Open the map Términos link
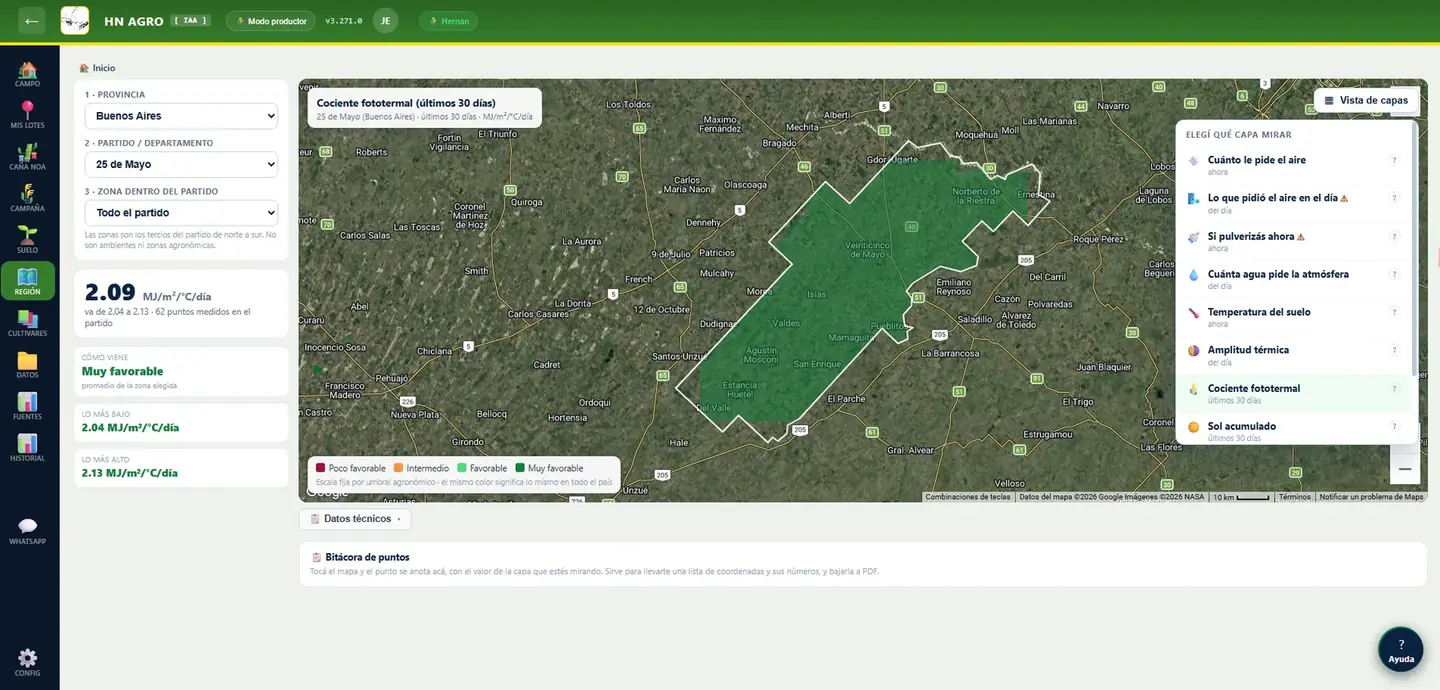The height and width of the screenshot is (690, 1440). coord(1294,497)
